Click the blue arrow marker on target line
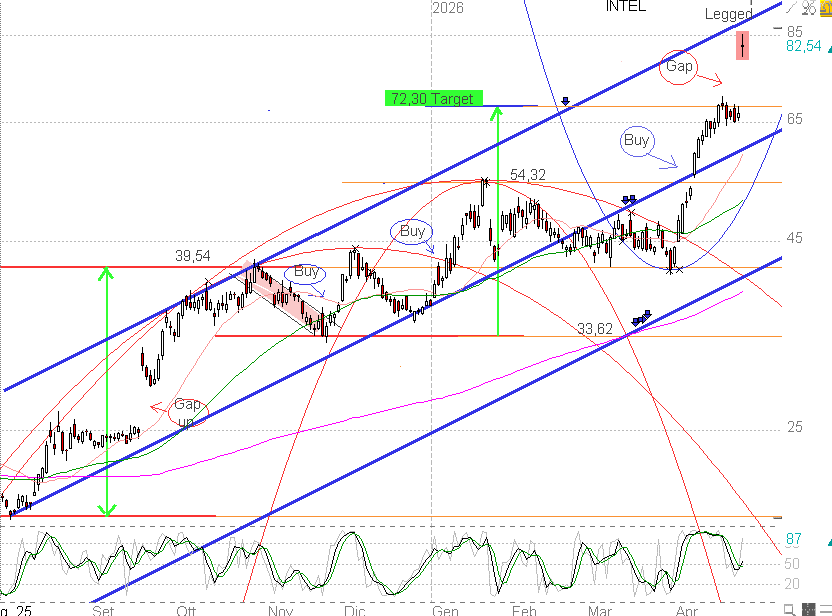 [565, 102]
